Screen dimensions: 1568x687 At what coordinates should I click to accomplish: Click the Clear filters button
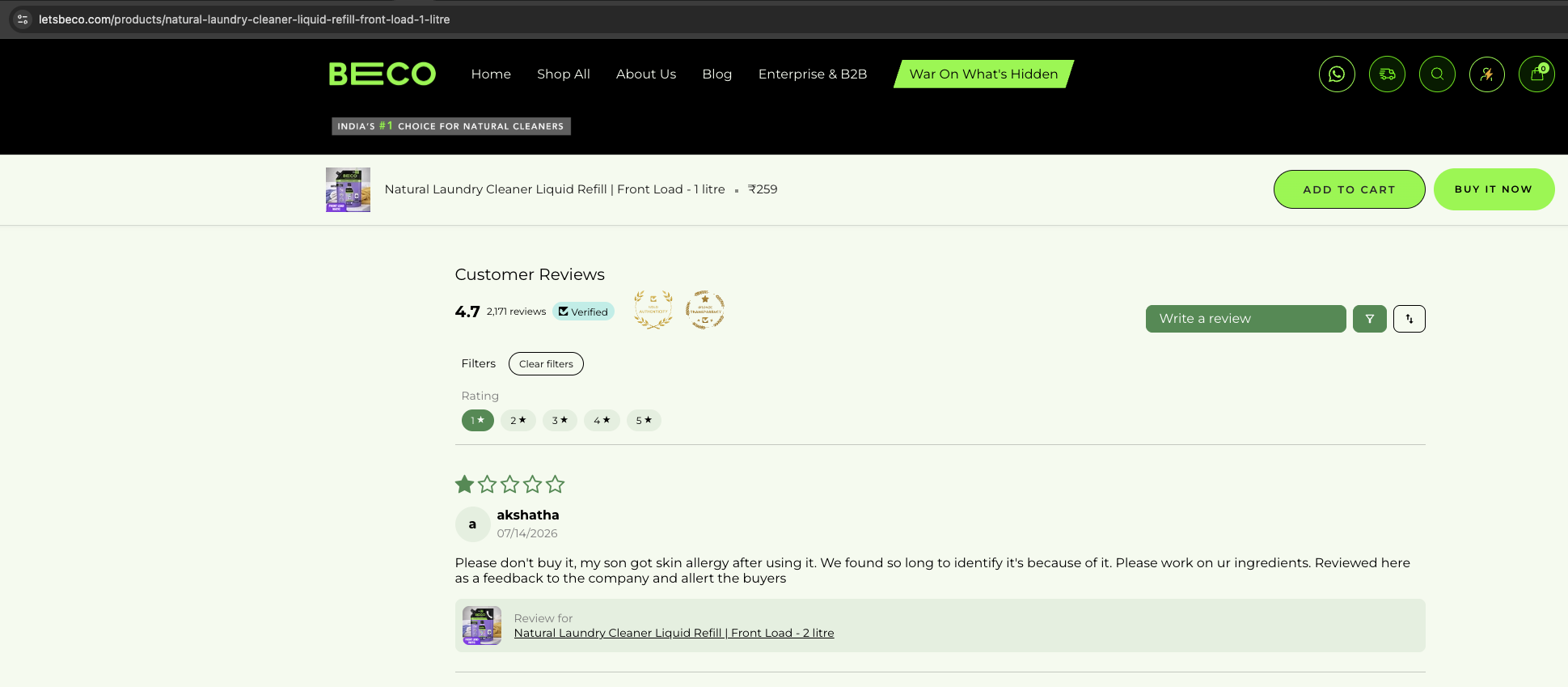click(x=546, y=364)
